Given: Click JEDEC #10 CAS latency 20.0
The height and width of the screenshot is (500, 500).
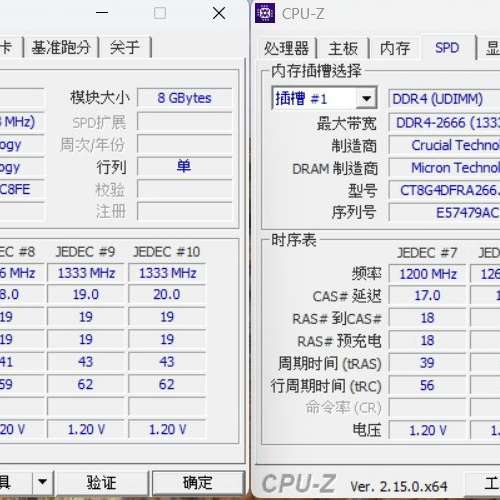Looking at the screenshot, I should click(167, 295).
